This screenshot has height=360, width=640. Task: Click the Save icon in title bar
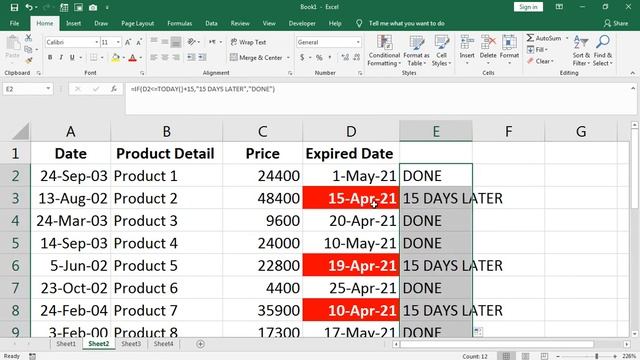[x=14, y=7]
